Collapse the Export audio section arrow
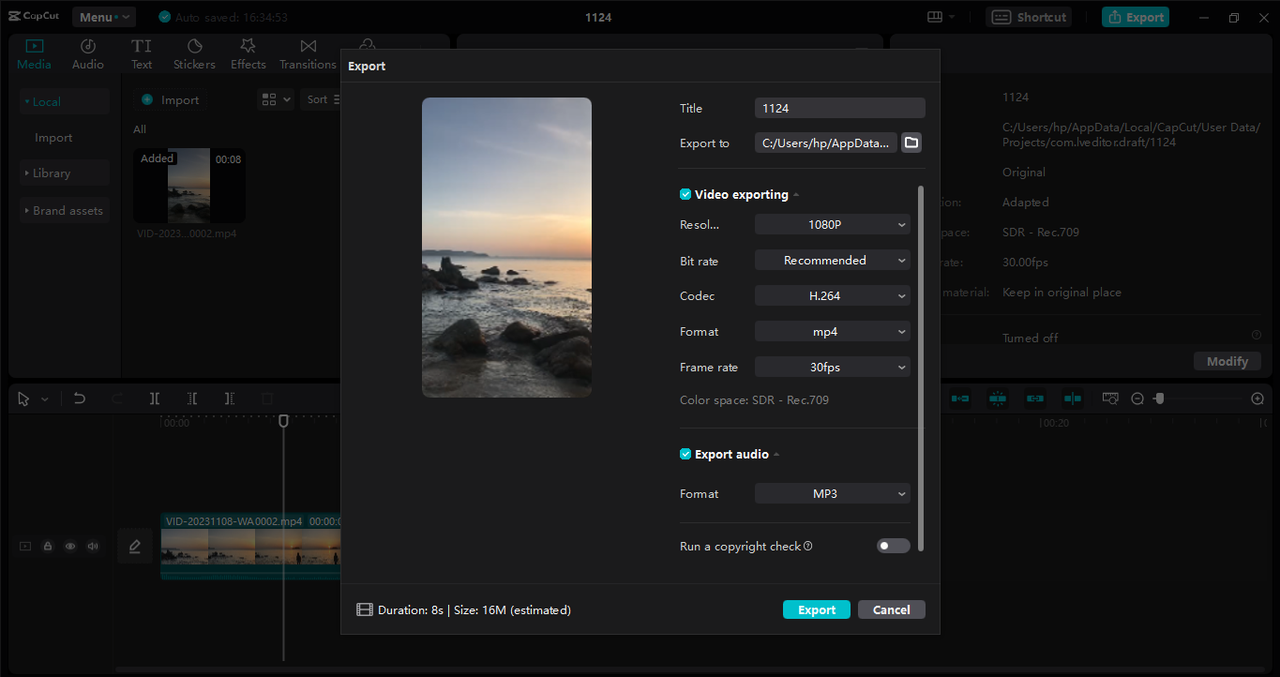 776,454
